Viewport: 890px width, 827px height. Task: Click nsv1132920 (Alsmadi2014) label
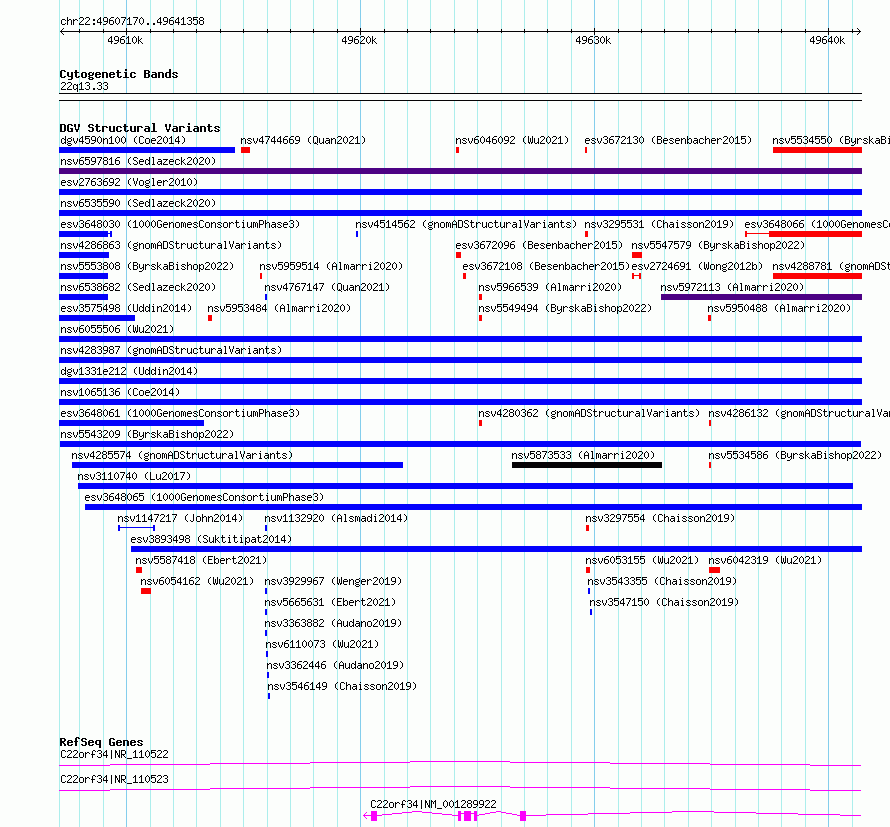[x=336, y=518]
